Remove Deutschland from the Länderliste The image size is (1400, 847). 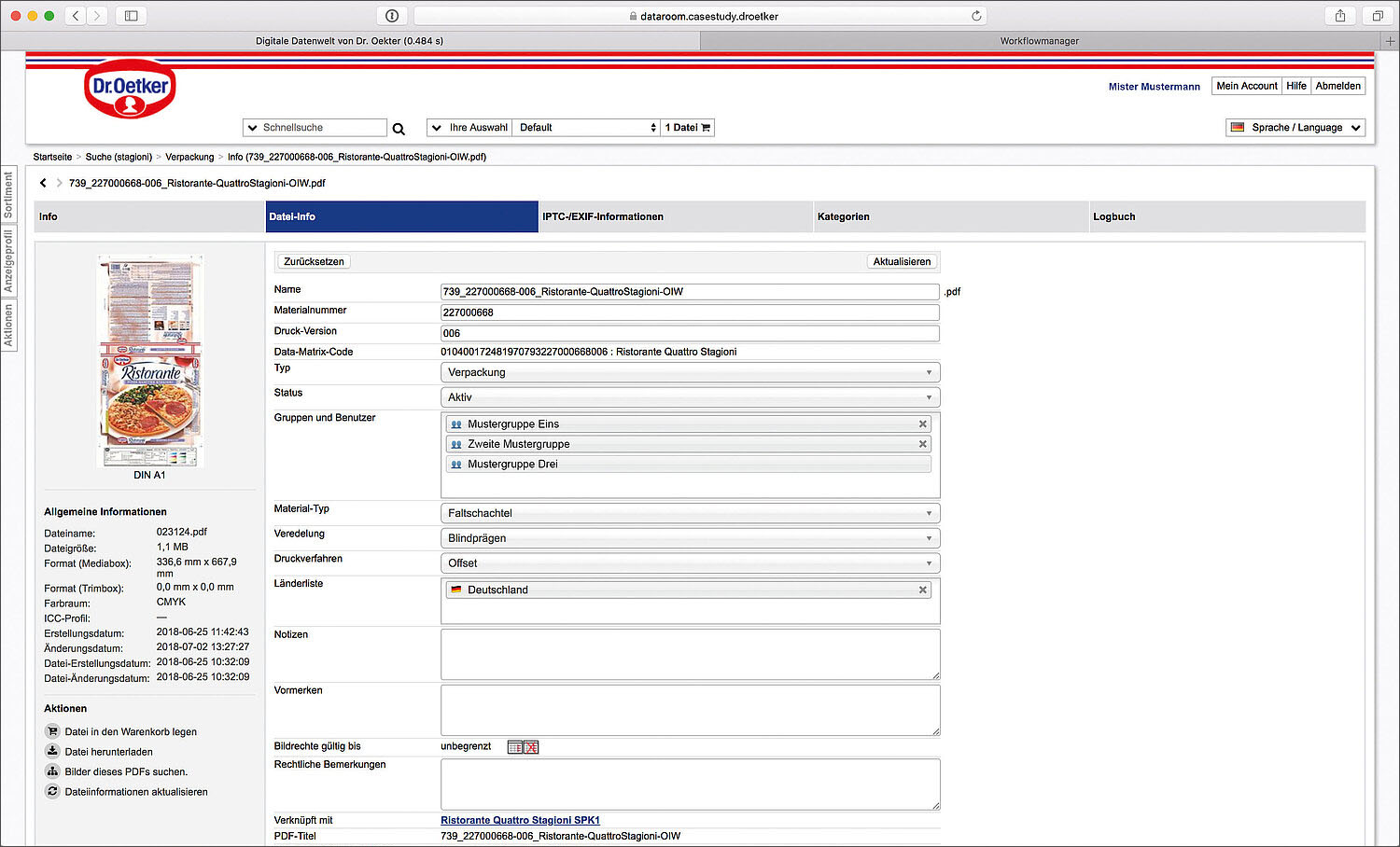(x=922, y=590)
